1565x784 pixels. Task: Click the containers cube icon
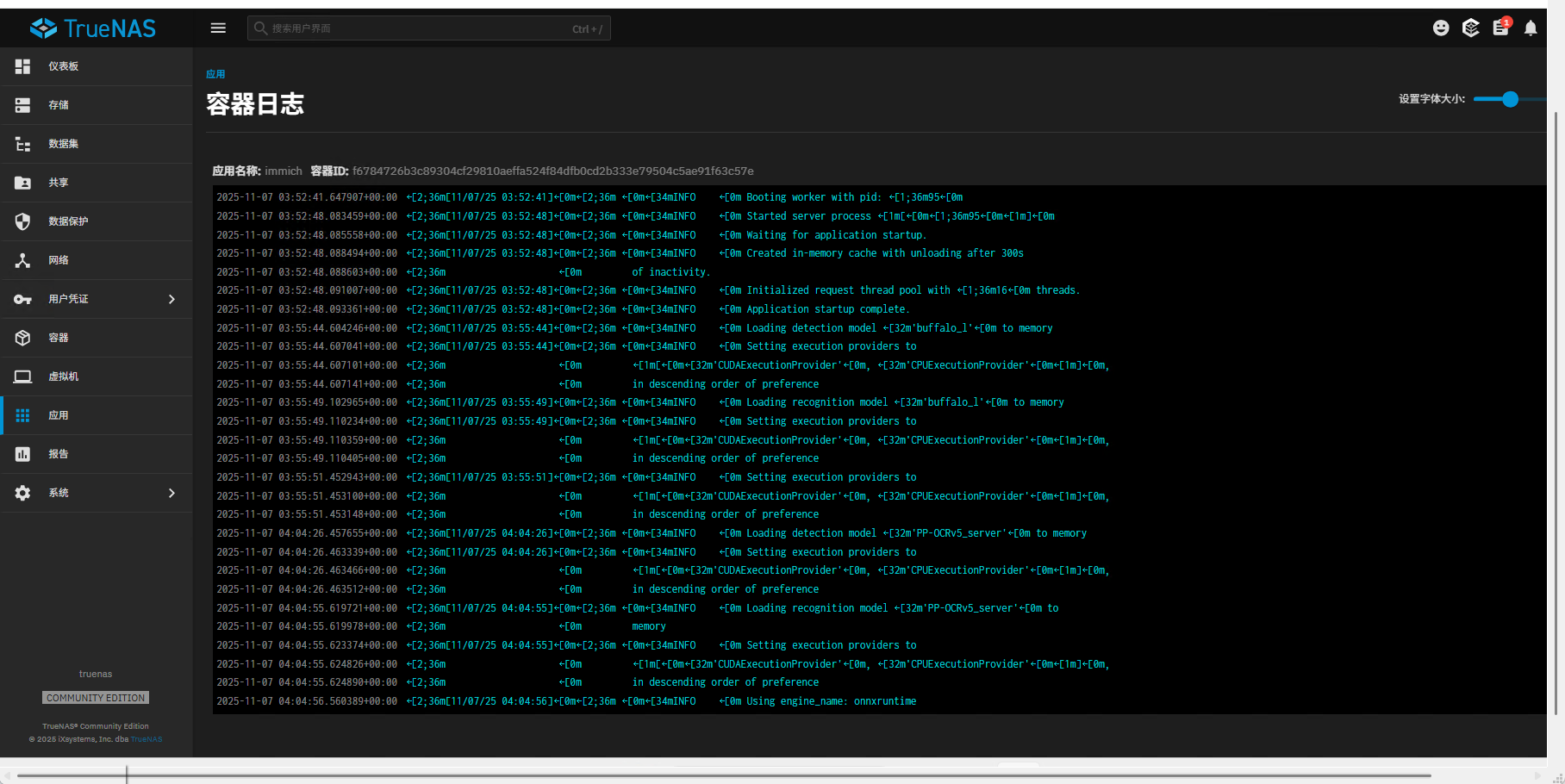23,338
